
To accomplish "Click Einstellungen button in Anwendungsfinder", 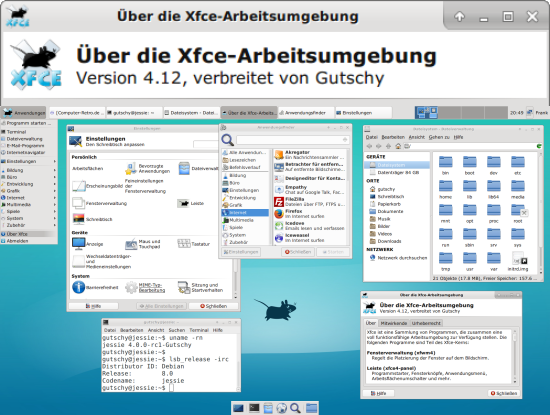I will 241,252.
